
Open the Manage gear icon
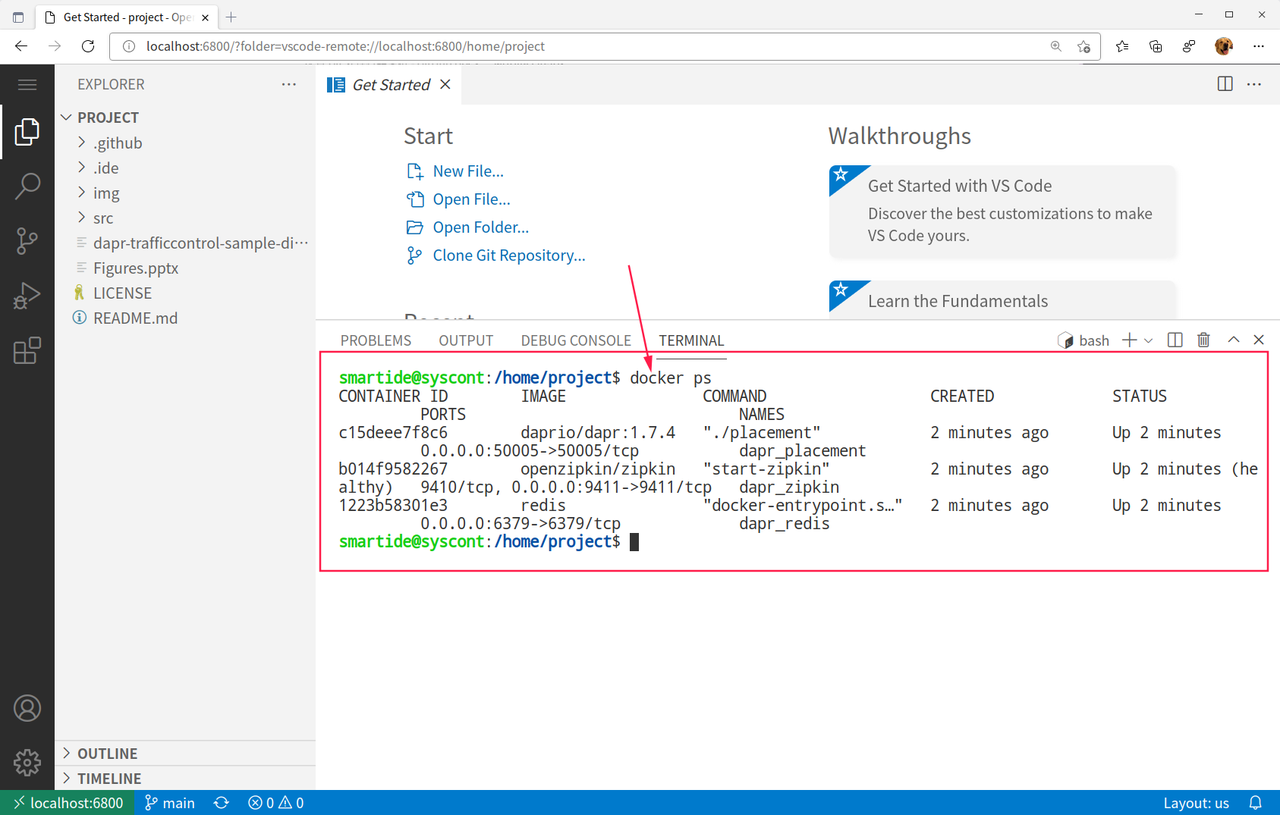pos(27,762)
